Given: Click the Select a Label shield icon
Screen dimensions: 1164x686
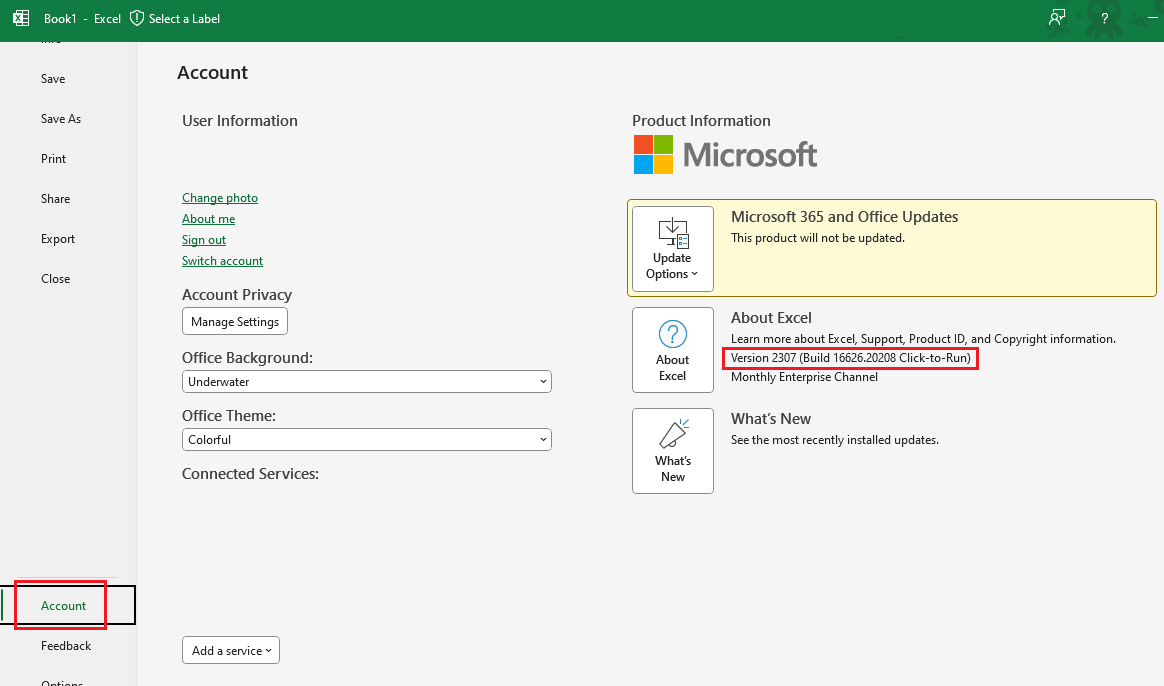Looking at the screenshot, I should tap(137, 19).
